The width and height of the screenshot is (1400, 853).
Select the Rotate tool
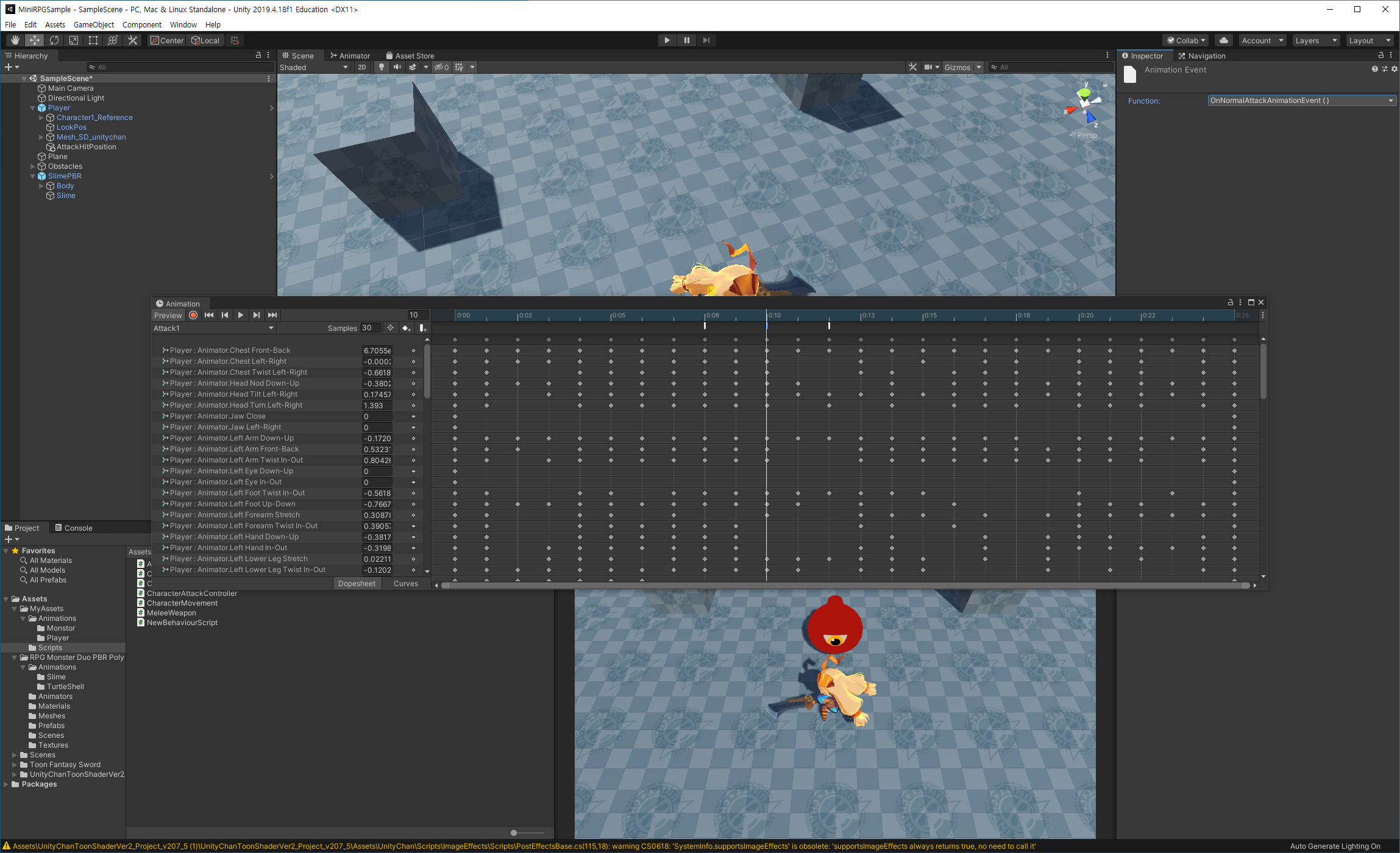(x=54, y=40)
